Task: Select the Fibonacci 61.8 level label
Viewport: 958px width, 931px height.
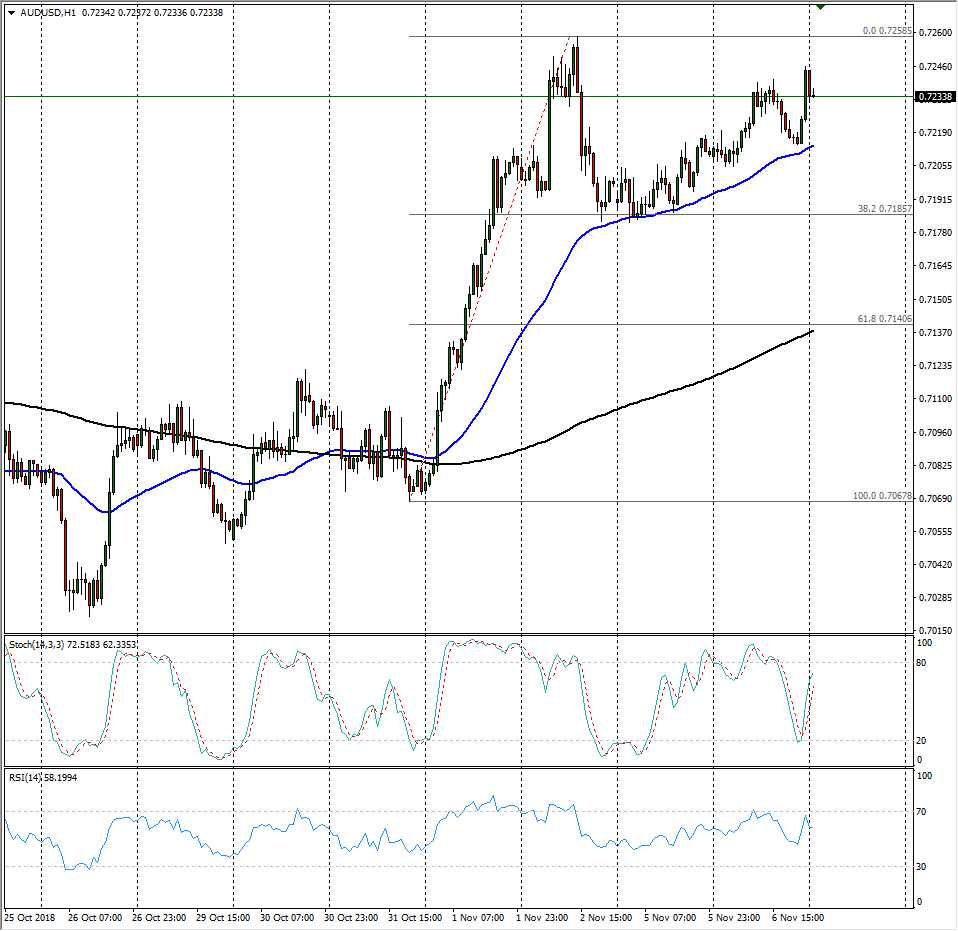Action: pyautogui.click(x=884, y=319)
